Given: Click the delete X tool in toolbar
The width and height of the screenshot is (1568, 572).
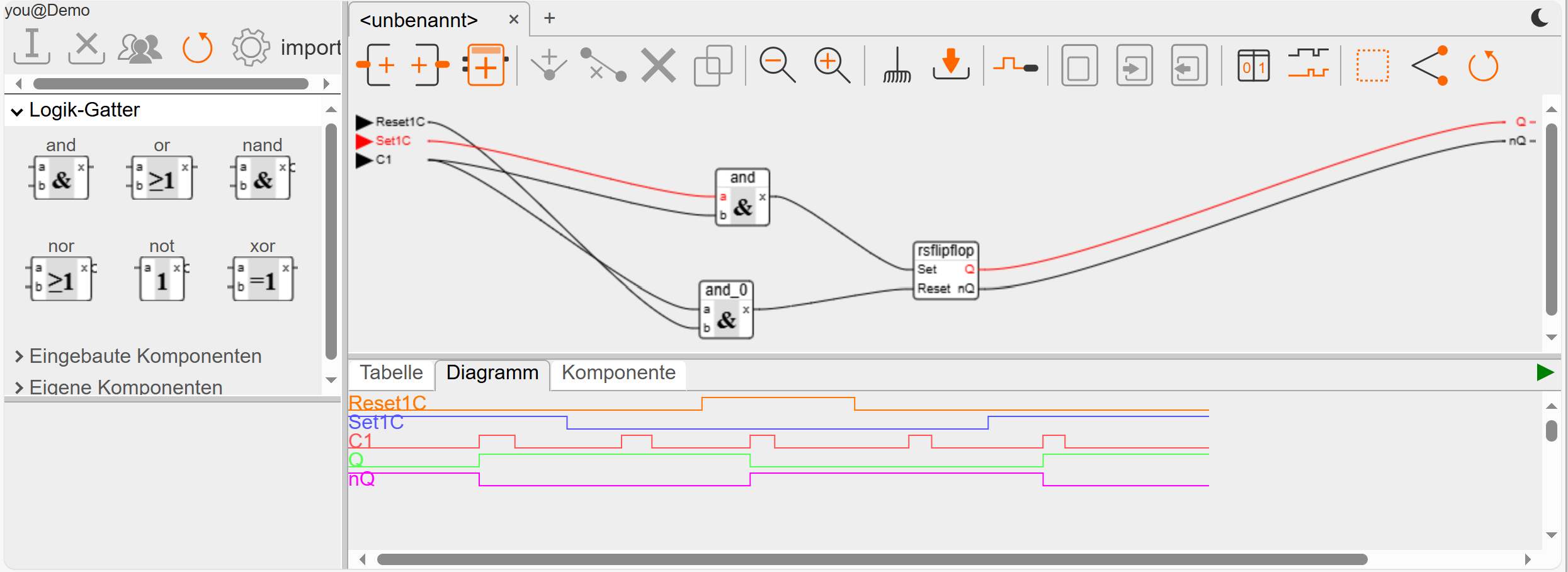Looking at the screenshot, I should pyautogui.click(x=658, y=66).
